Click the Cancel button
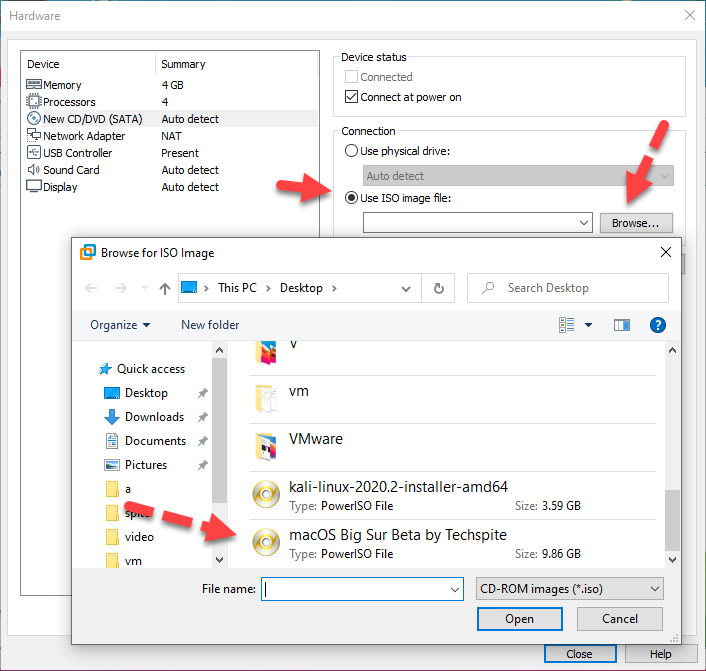The image size is (706, 671). (x=620, y=619)
